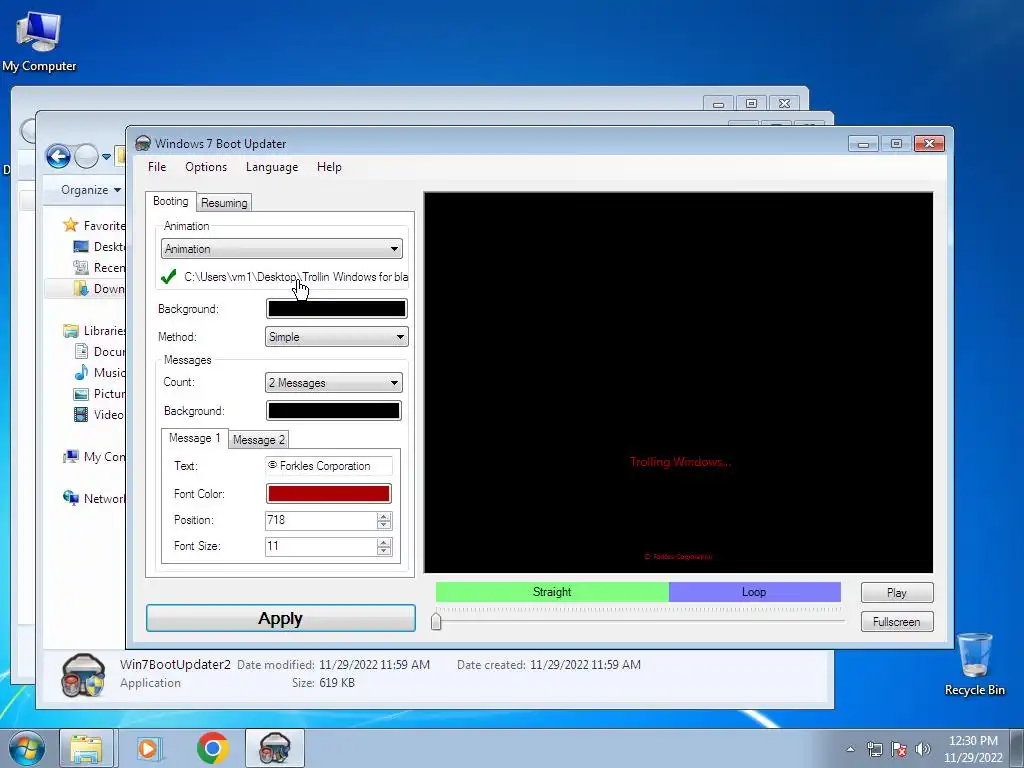Image resolution: width=1024 pixels, height=768 pixels.
Task: Select Music library in Explorer sidebar
Action: pos(99,372)
